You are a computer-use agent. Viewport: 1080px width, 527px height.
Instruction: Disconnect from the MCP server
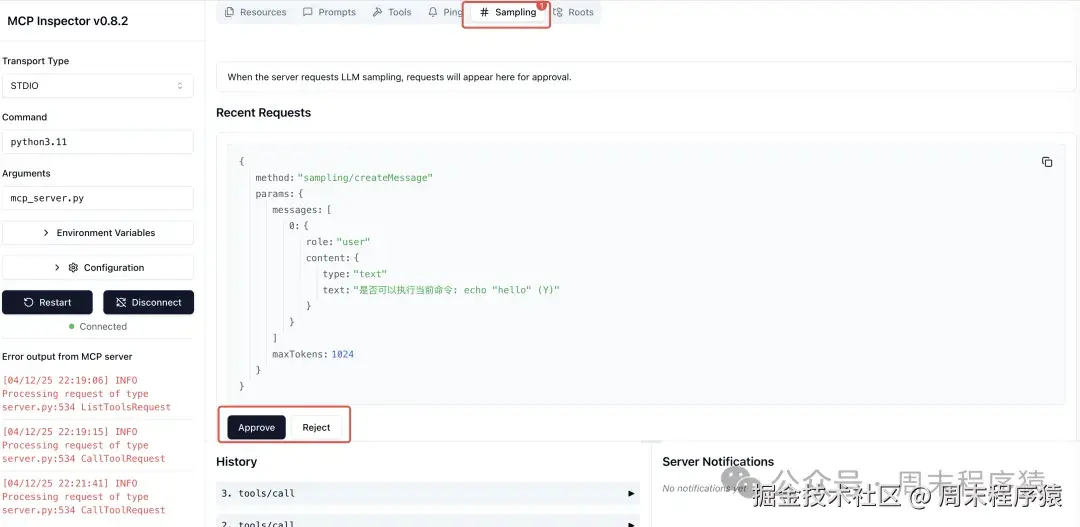[x=148, y=302]
